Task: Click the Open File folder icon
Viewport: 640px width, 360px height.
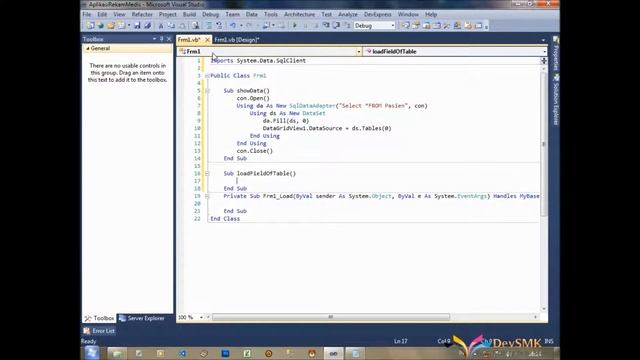Action: (x=111, y=26)
